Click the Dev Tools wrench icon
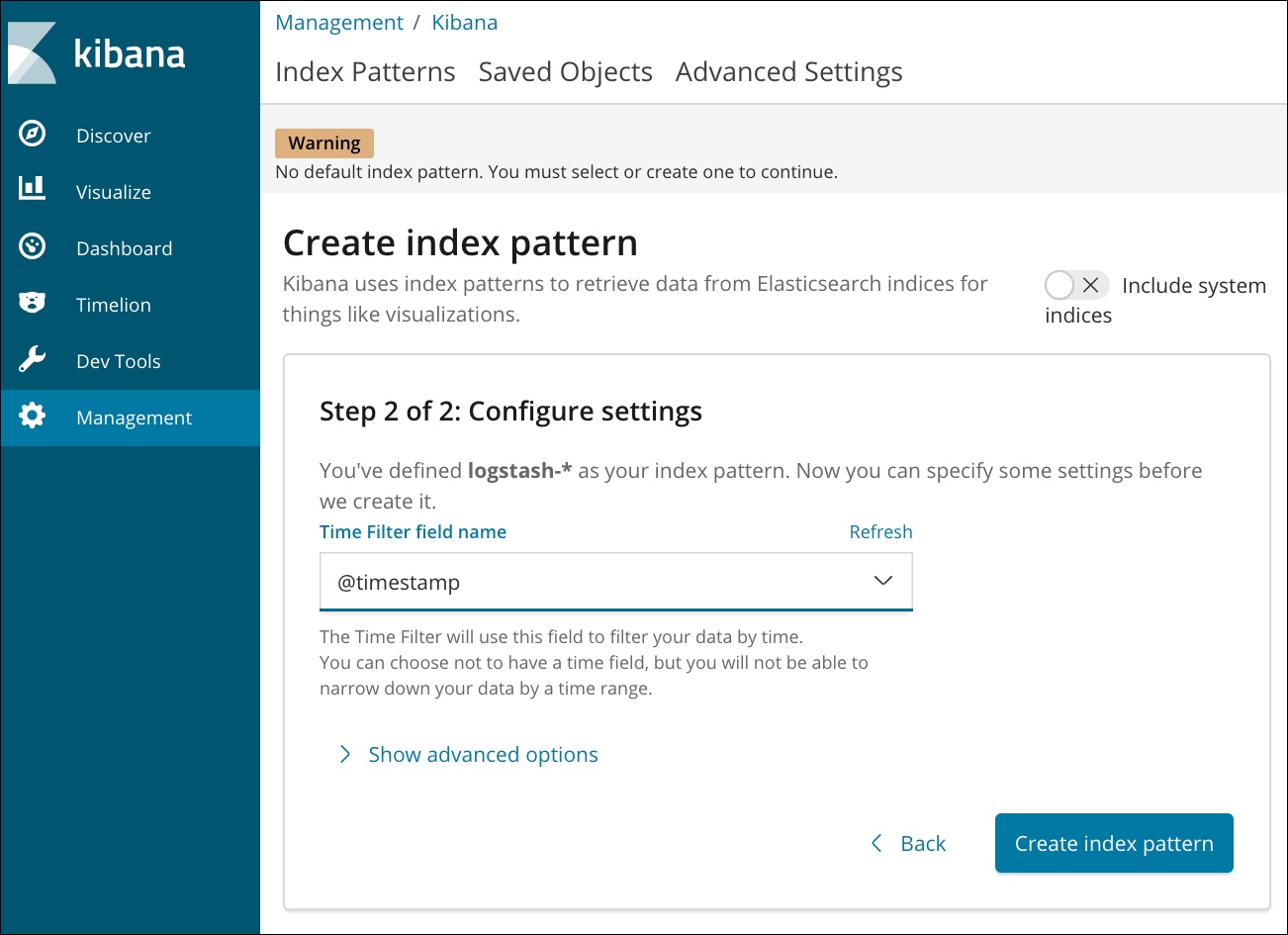 pyautogui.click(x=33, y=359)
